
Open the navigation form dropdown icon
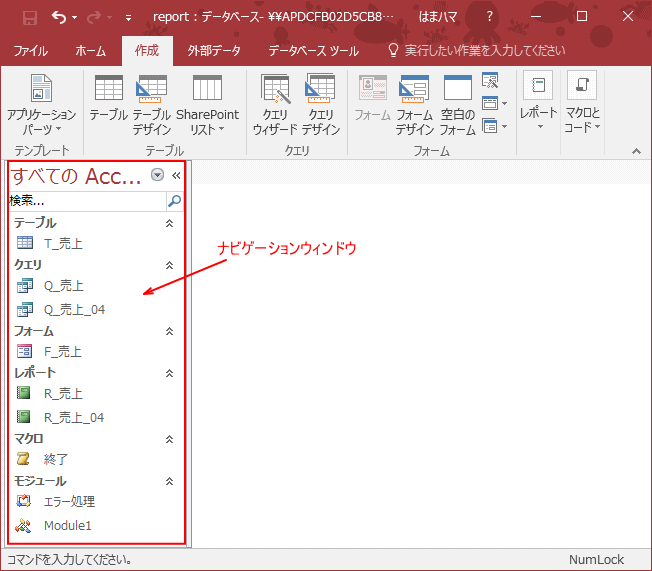(495, 103)
